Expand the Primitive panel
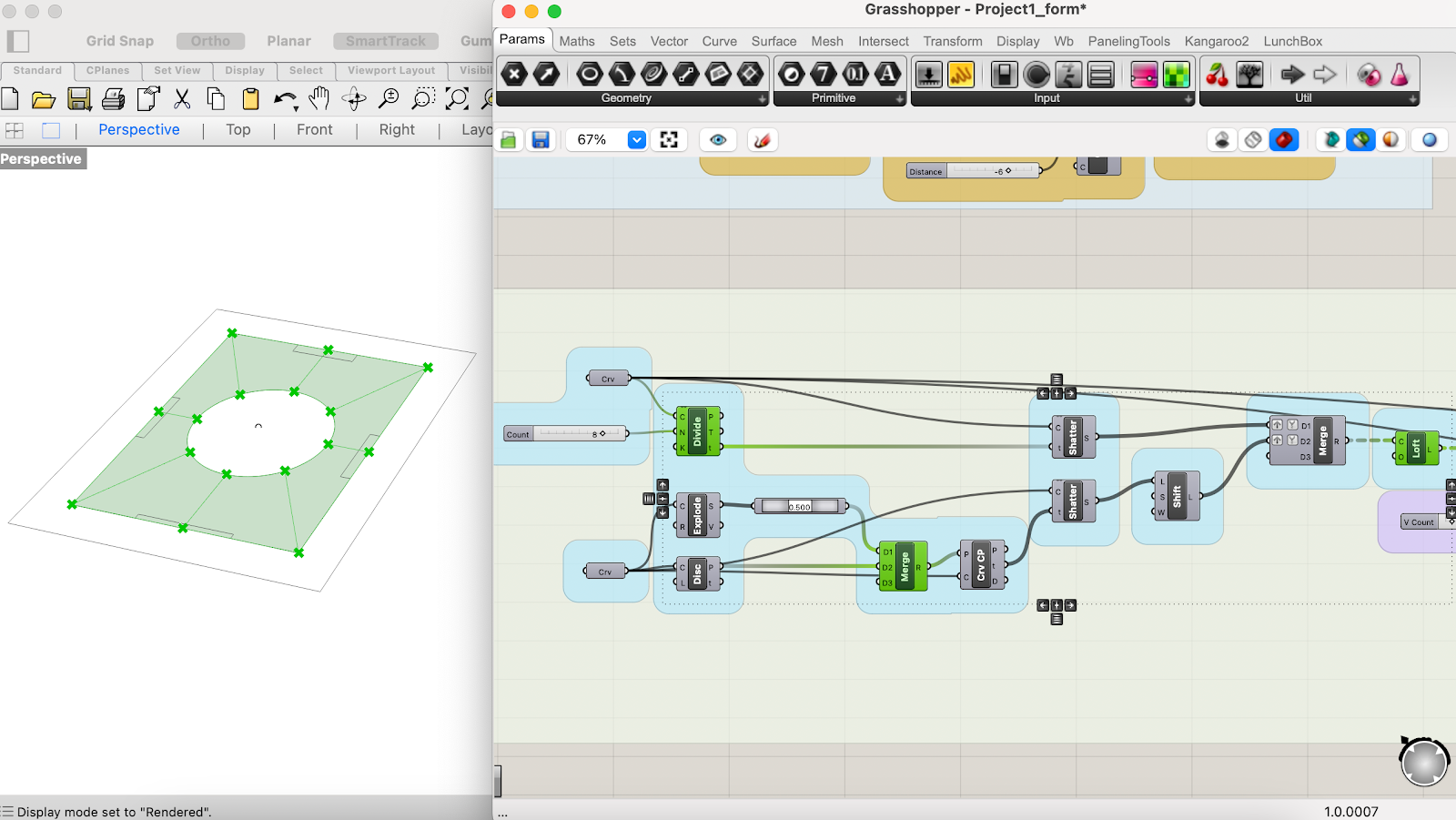The height and width of the screenshot is (820, 1456). (x=900, y=98)
